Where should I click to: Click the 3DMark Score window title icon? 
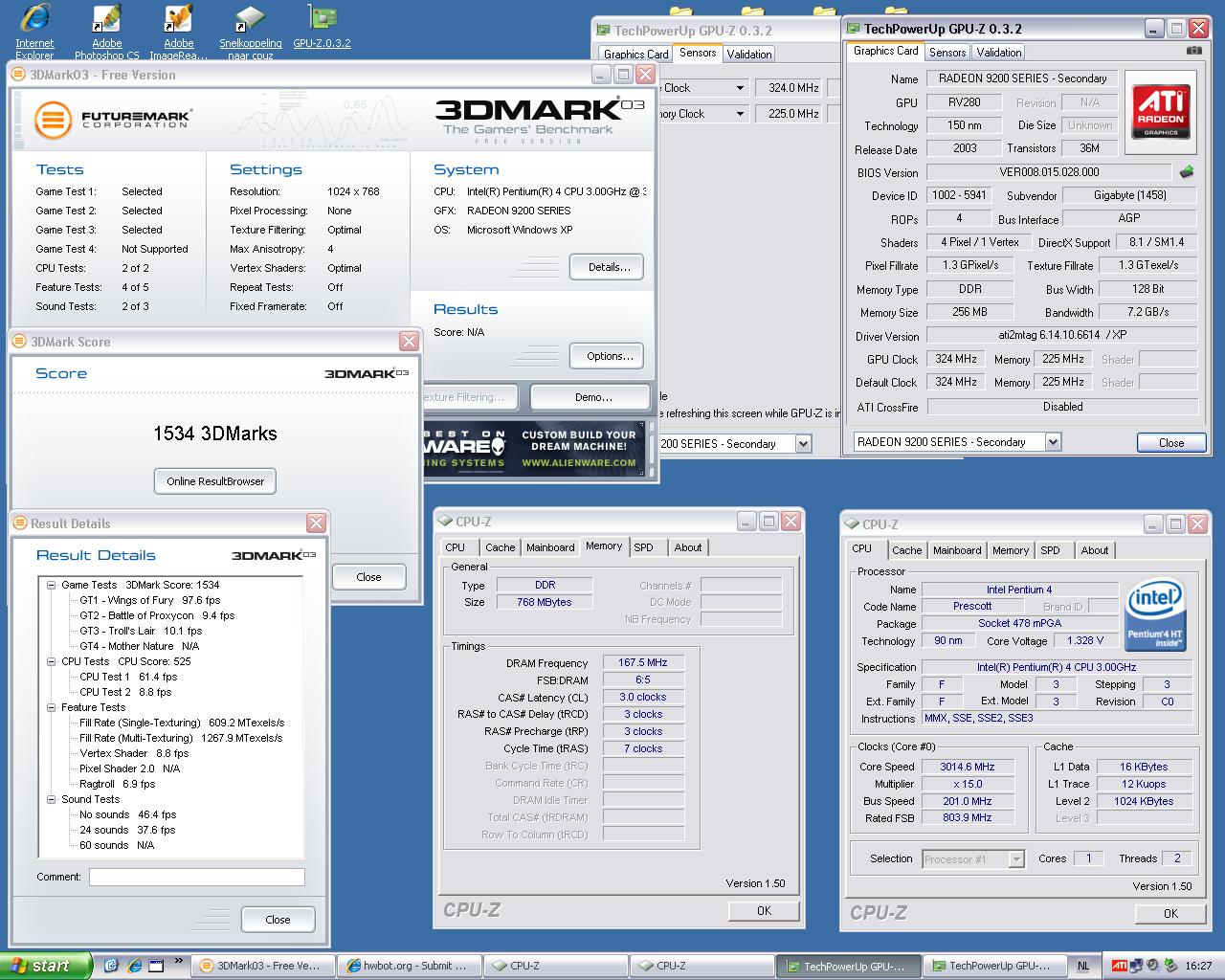[x=20, y=342]
